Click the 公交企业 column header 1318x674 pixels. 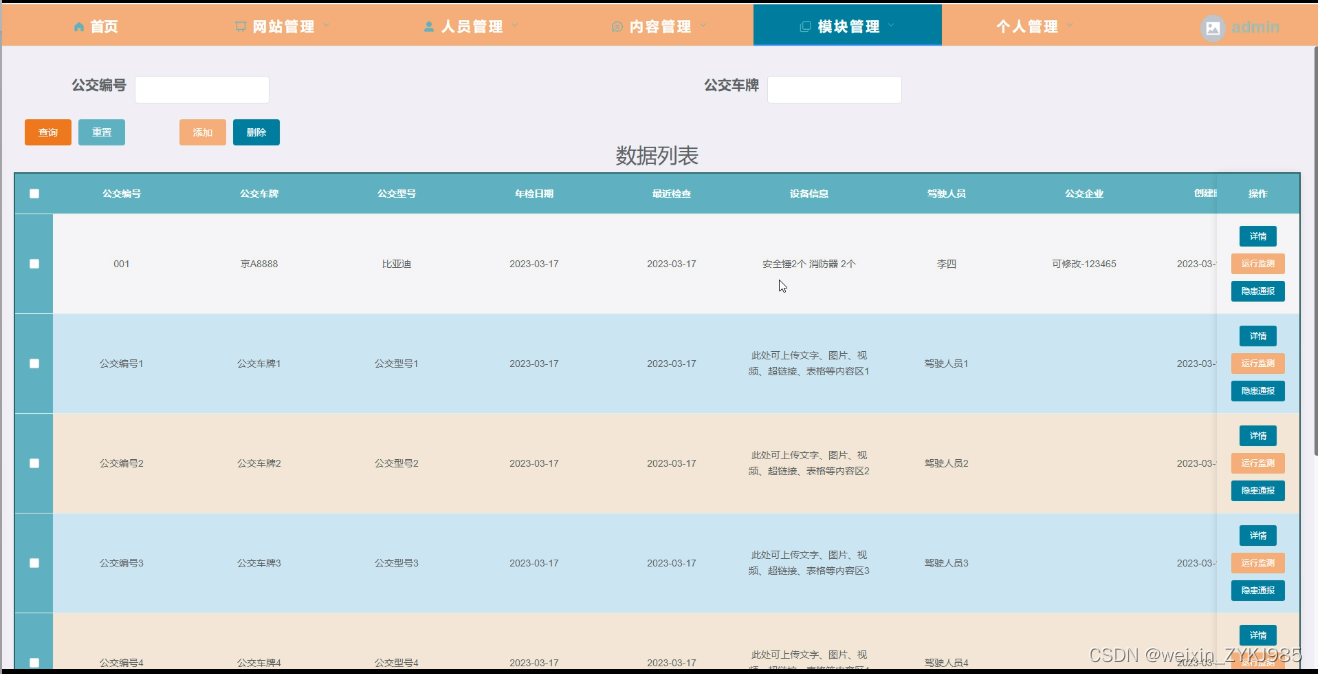click(1084, 194)
